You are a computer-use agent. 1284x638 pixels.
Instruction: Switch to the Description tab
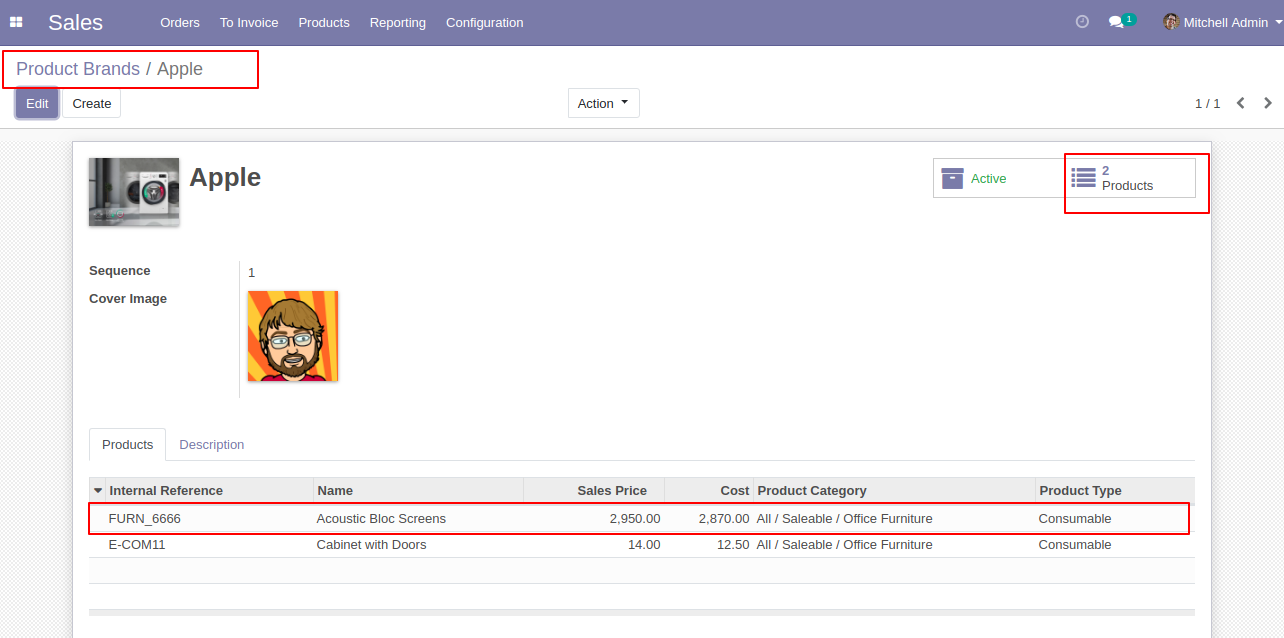[212, 444]
